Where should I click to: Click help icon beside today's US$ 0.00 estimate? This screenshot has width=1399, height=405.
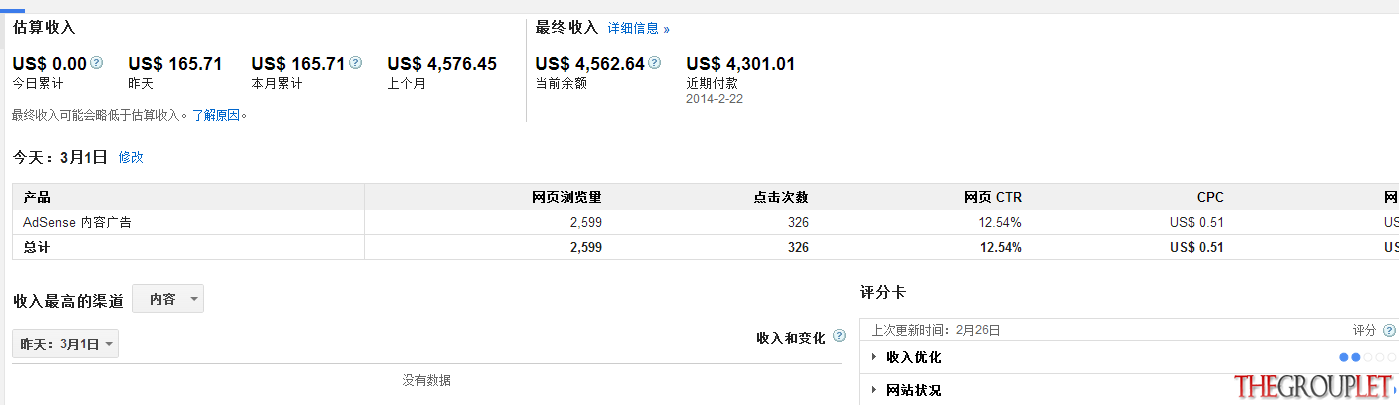pos(97,63)
